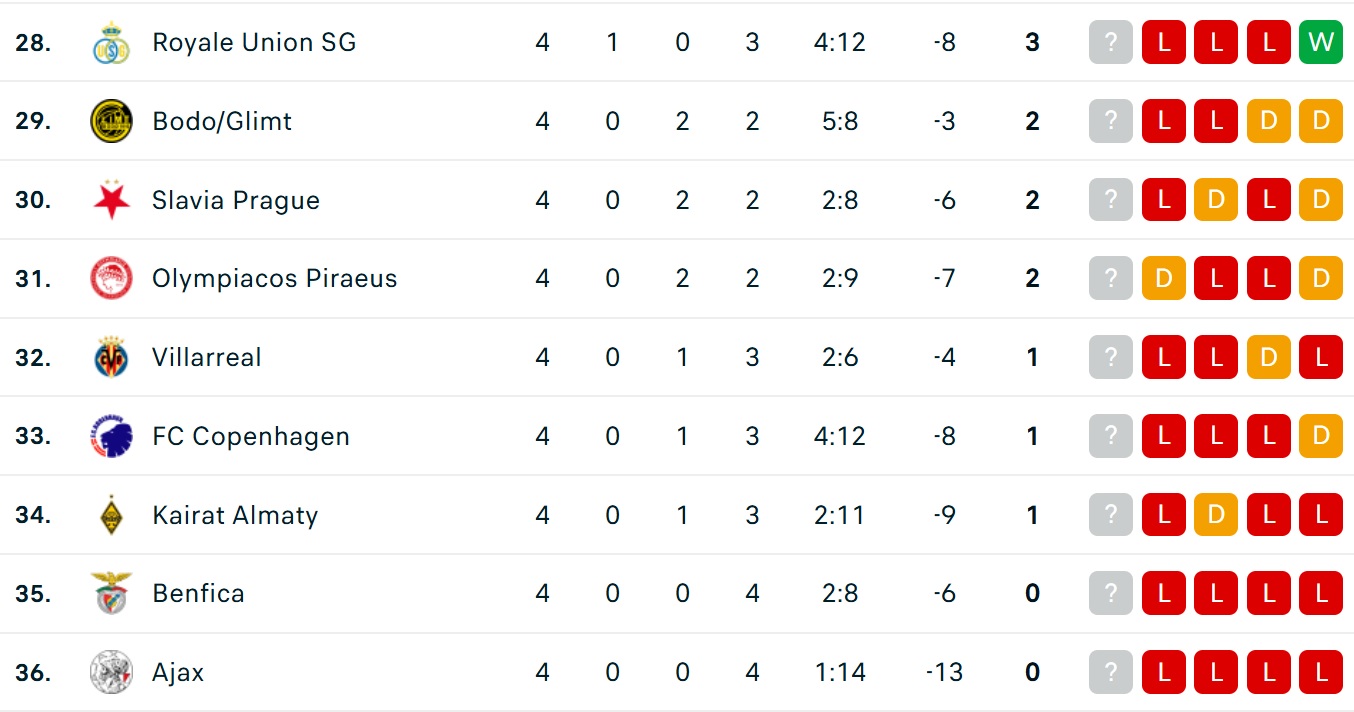1354x712 pixels.
Task: Go to the Villarreal team page
Action: coord(207,358)
